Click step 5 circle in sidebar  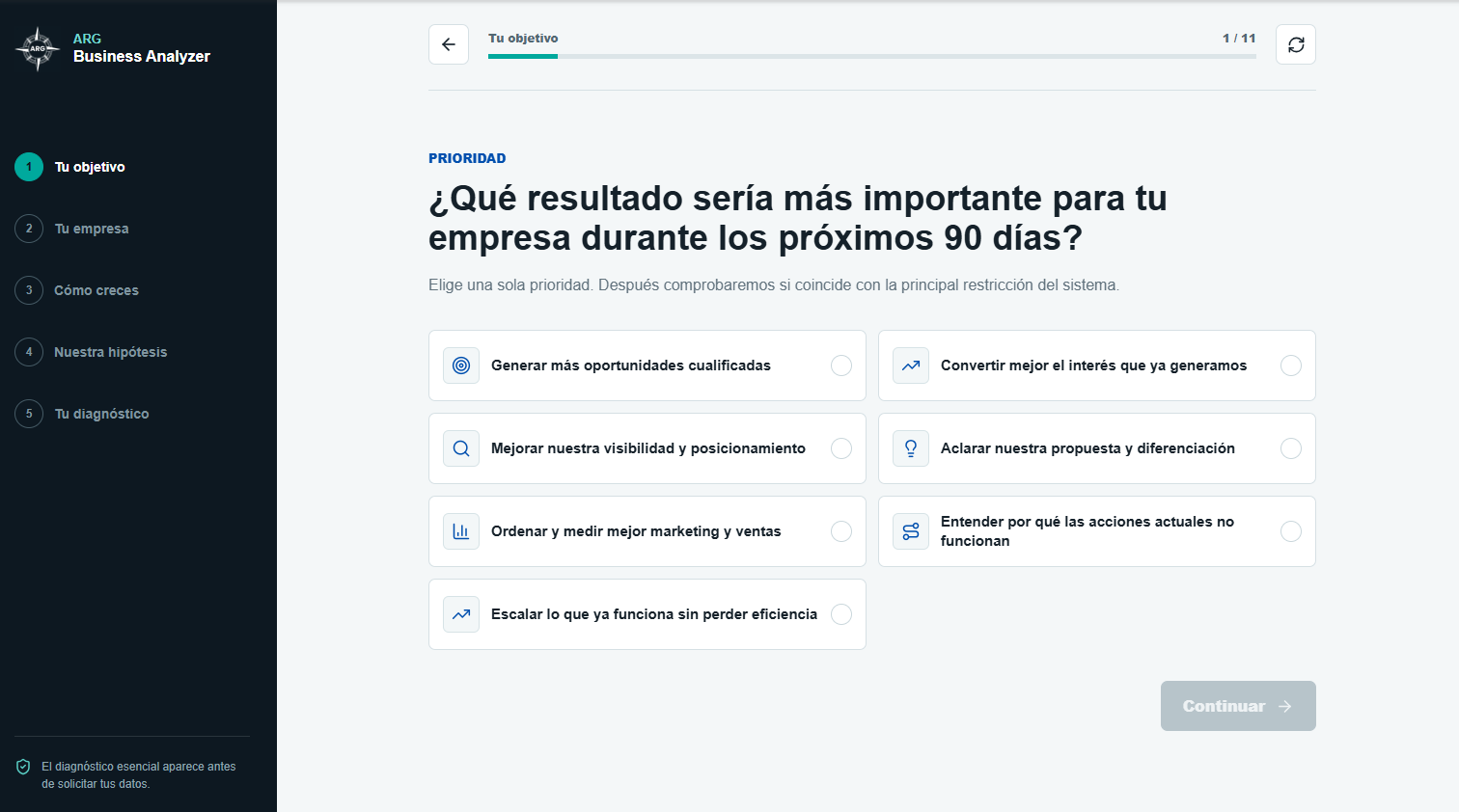29,414
